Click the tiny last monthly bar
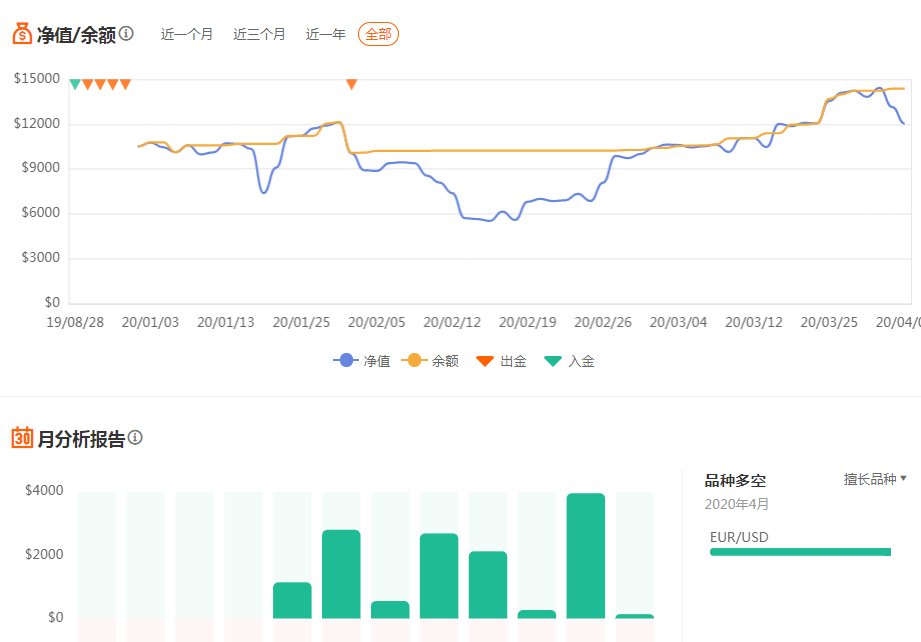This screenshot has width=921, height=642. (634, 616)
